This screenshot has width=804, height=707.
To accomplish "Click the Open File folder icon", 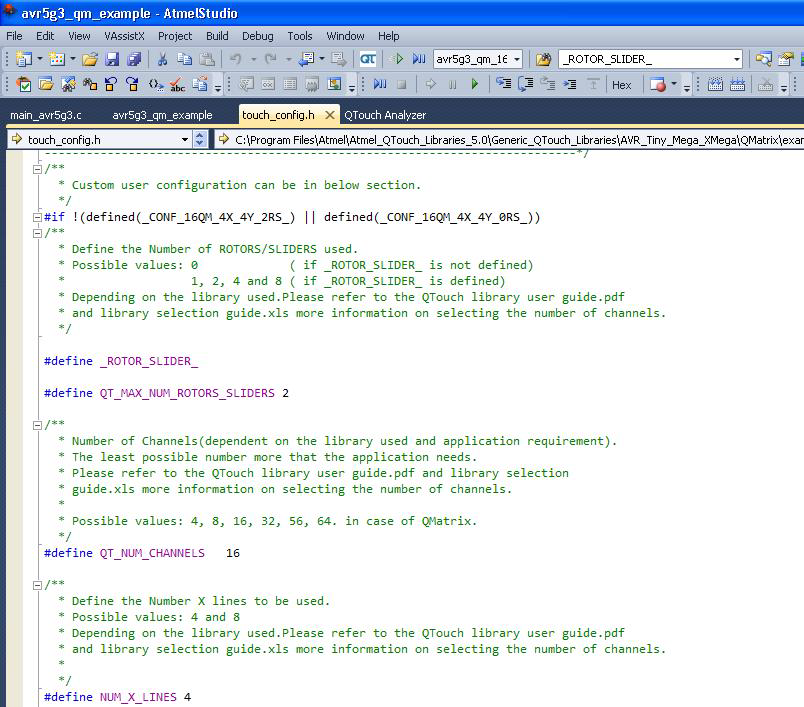I will point(90,60).
